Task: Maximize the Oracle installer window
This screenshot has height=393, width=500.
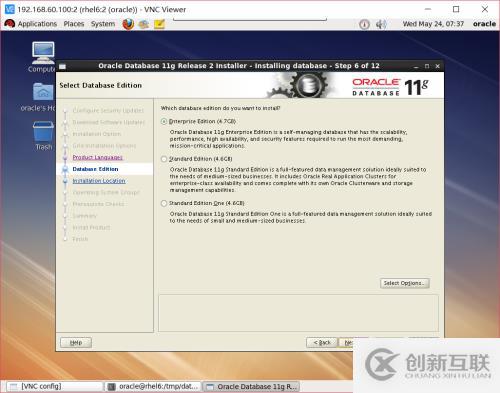Action: tap(427, 66)
